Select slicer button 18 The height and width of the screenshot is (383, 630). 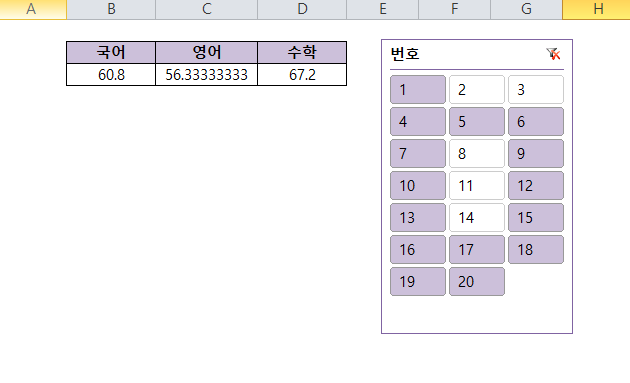[536, 250]
